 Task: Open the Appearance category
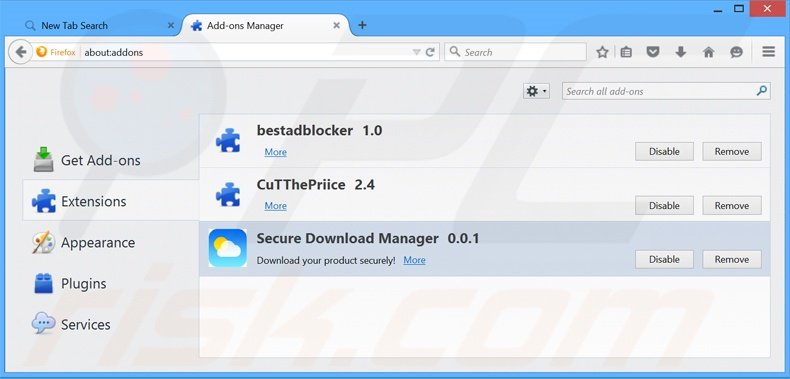(x=111, y=242)
